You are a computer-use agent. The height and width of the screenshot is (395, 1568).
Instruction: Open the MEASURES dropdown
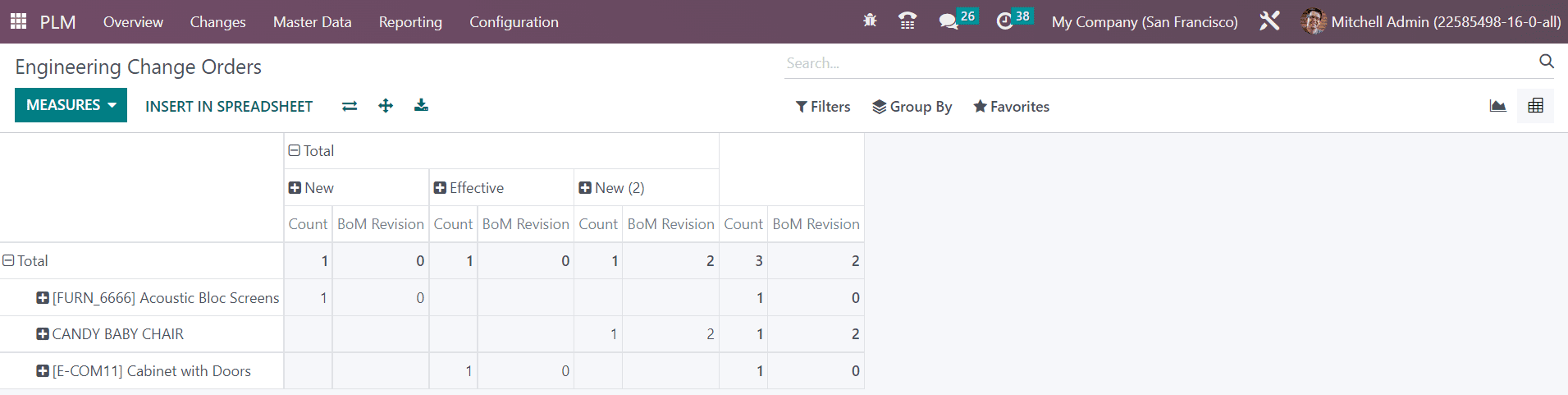point(71,105)
